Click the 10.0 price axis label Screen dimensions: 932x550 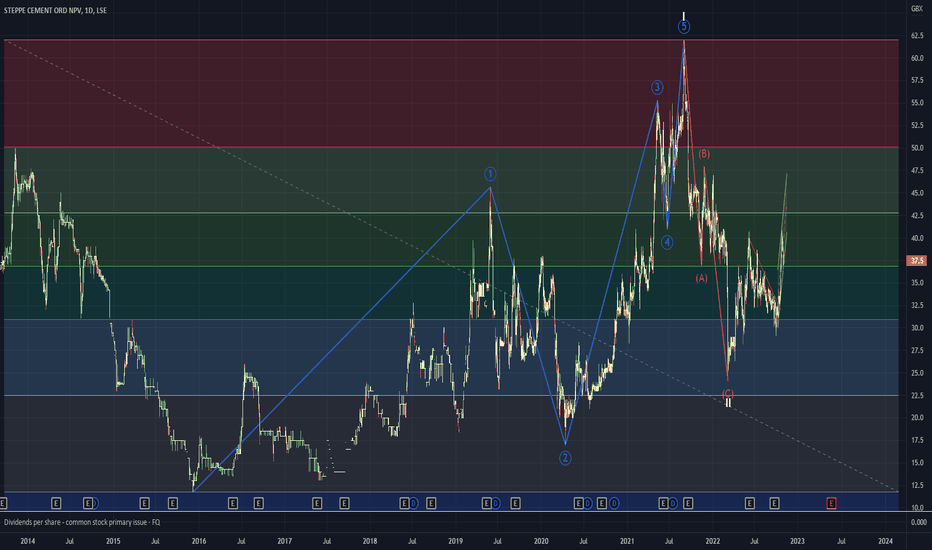(x=917, y=508)
